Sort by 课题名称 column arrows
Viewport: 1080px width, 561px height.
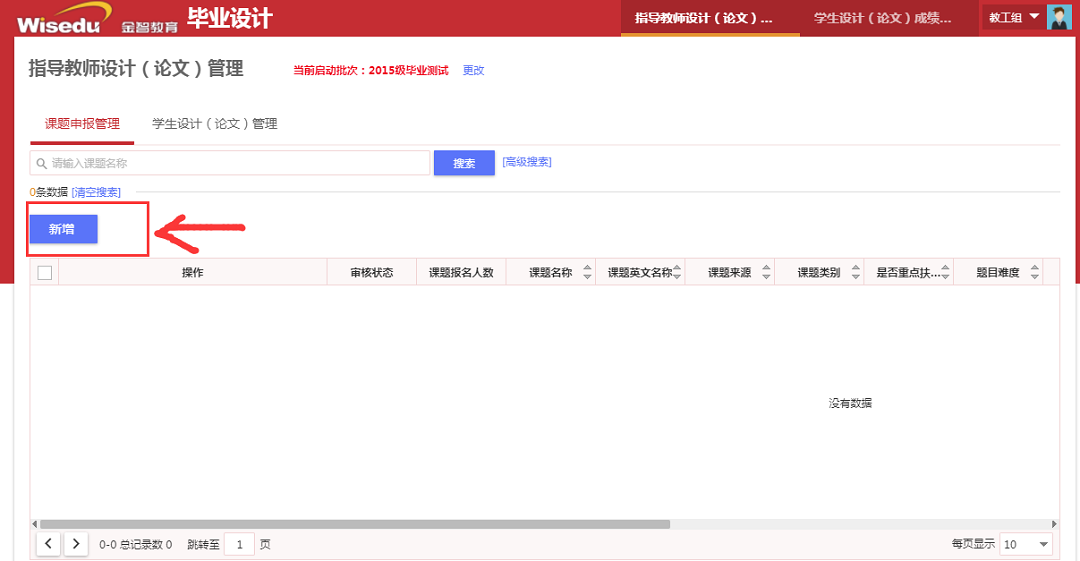point(587,272)
